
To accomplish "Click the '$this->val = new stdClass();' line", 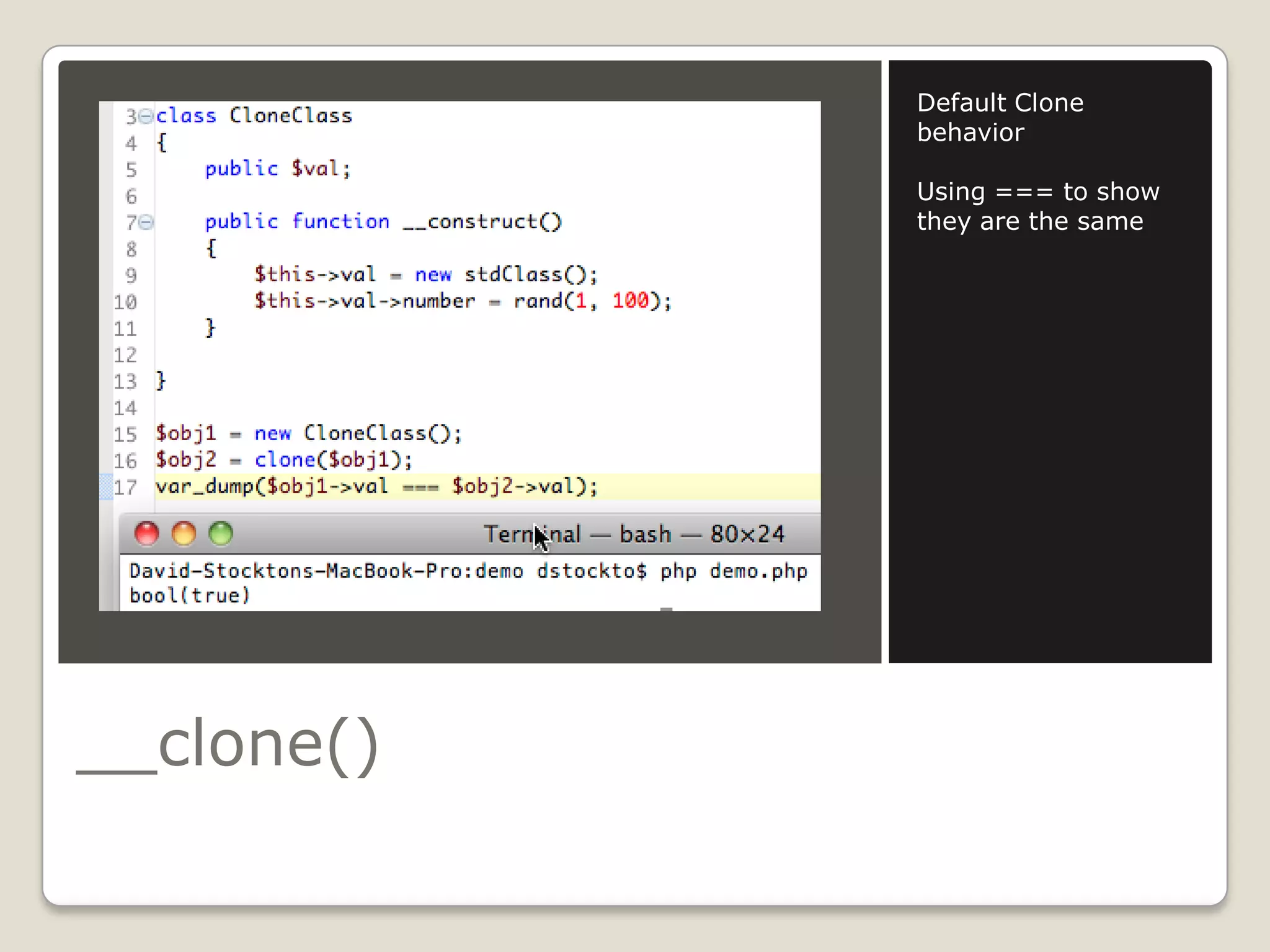I will [x=426, y=275].
